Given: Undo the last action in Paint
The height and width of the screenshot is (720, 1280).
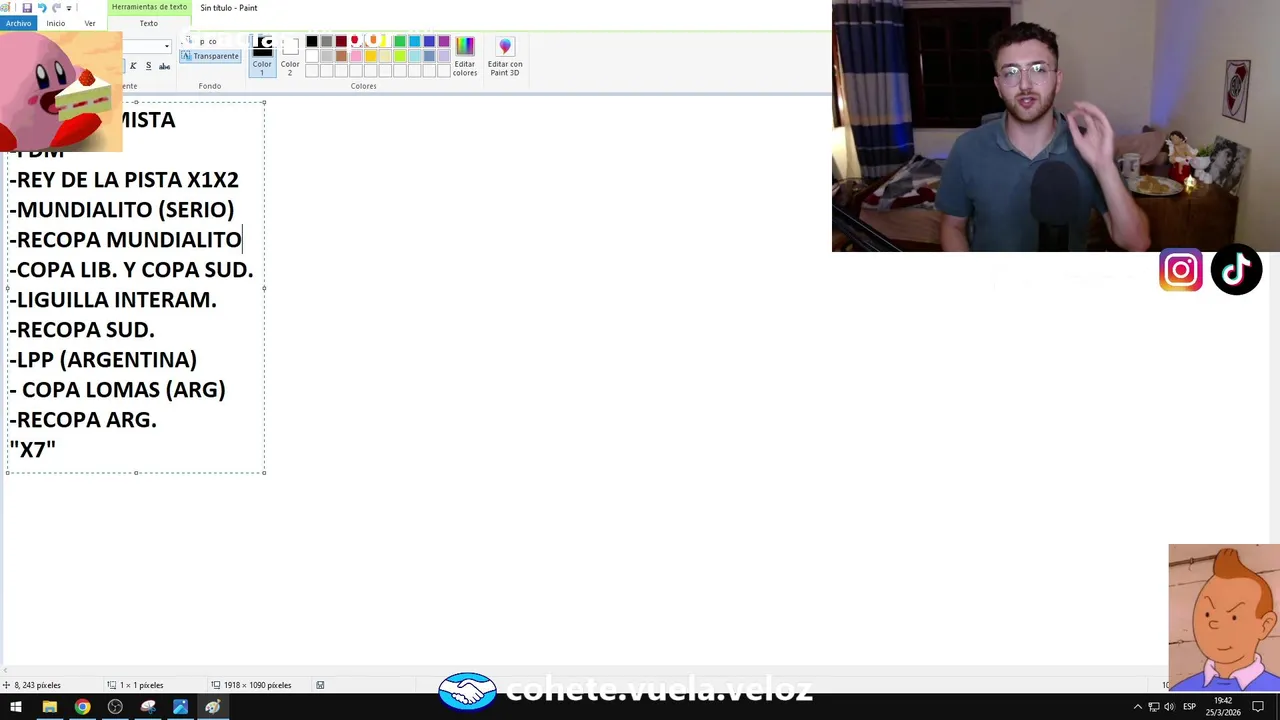Looking at the screenshot, I should coord(42,8).
